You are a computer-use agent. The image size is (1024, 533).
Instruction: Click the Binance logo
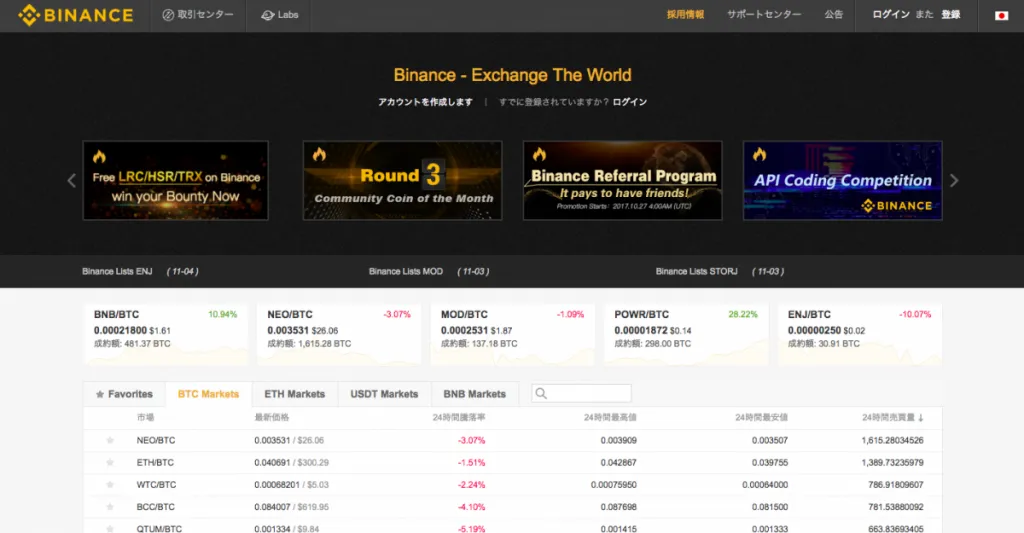(76, 15)
